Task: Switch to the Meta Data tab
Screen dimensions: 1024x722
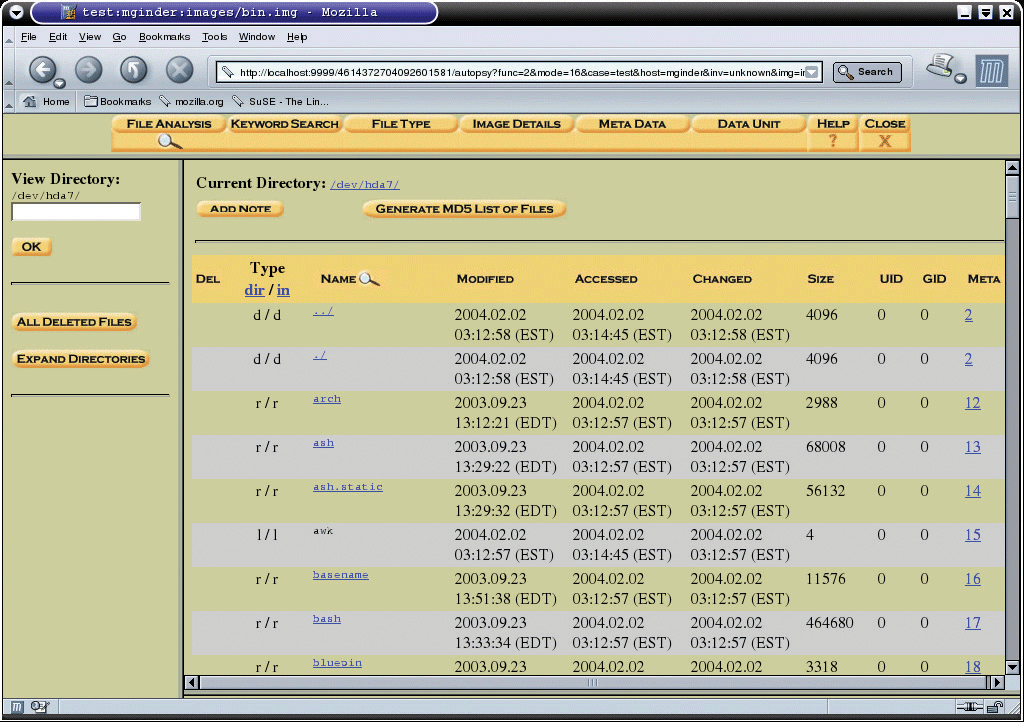Action: (632, 124)
